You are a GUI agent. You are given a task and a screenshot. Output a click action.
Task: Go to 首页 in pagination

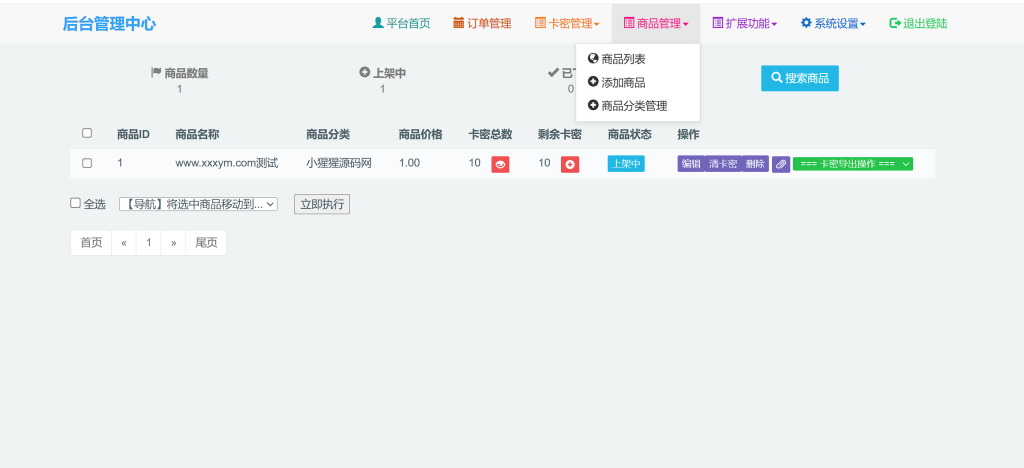(91, 243)
